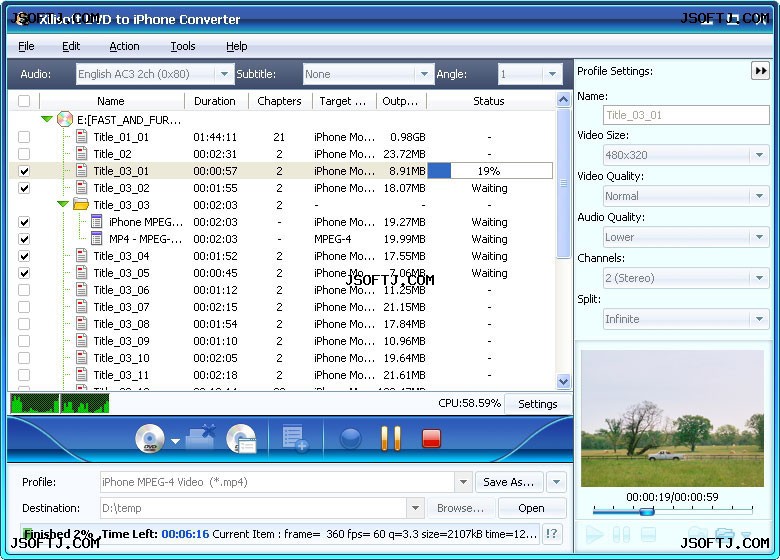Click the Save As... button
The height and width of the screenshot is (560, 780).
509,482
